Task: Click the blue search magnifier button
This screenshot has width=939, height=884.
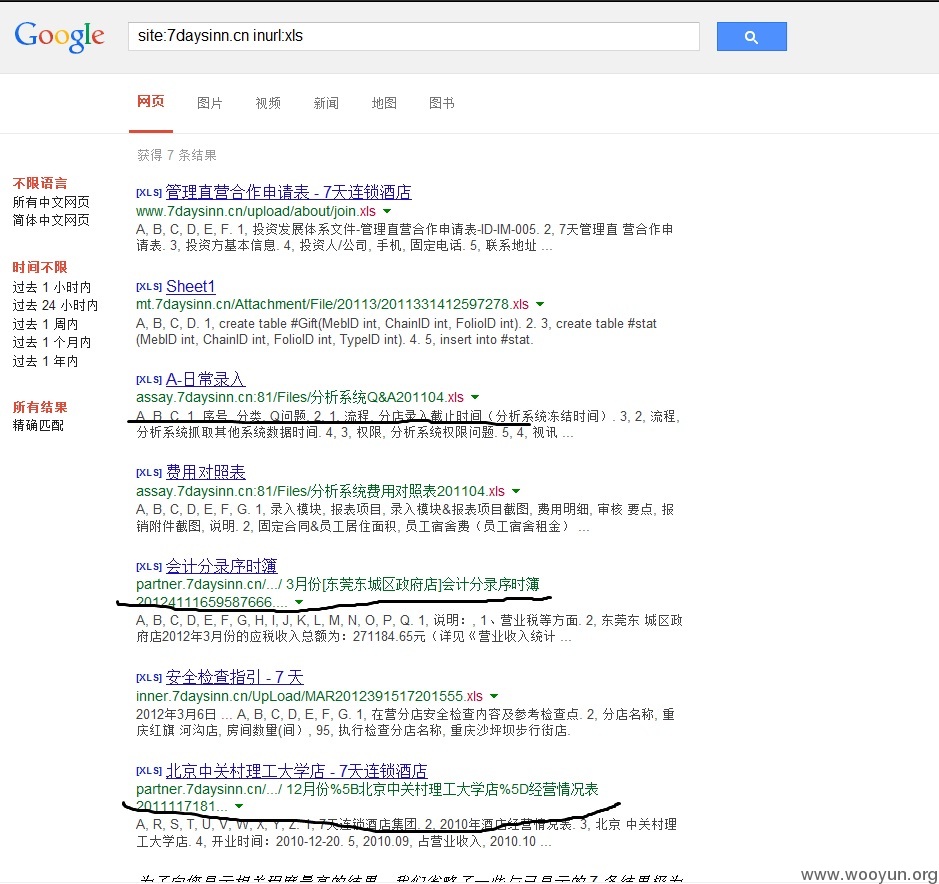Action: pos(751,37)
